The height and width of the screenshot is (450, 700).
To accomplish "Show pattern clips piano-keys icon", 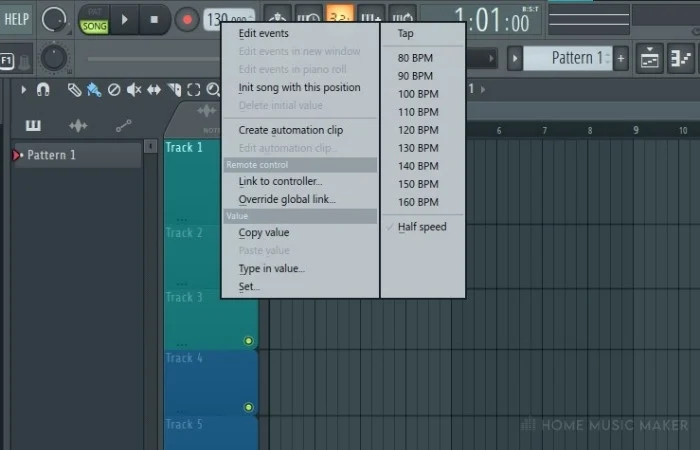I will [33, 126].
